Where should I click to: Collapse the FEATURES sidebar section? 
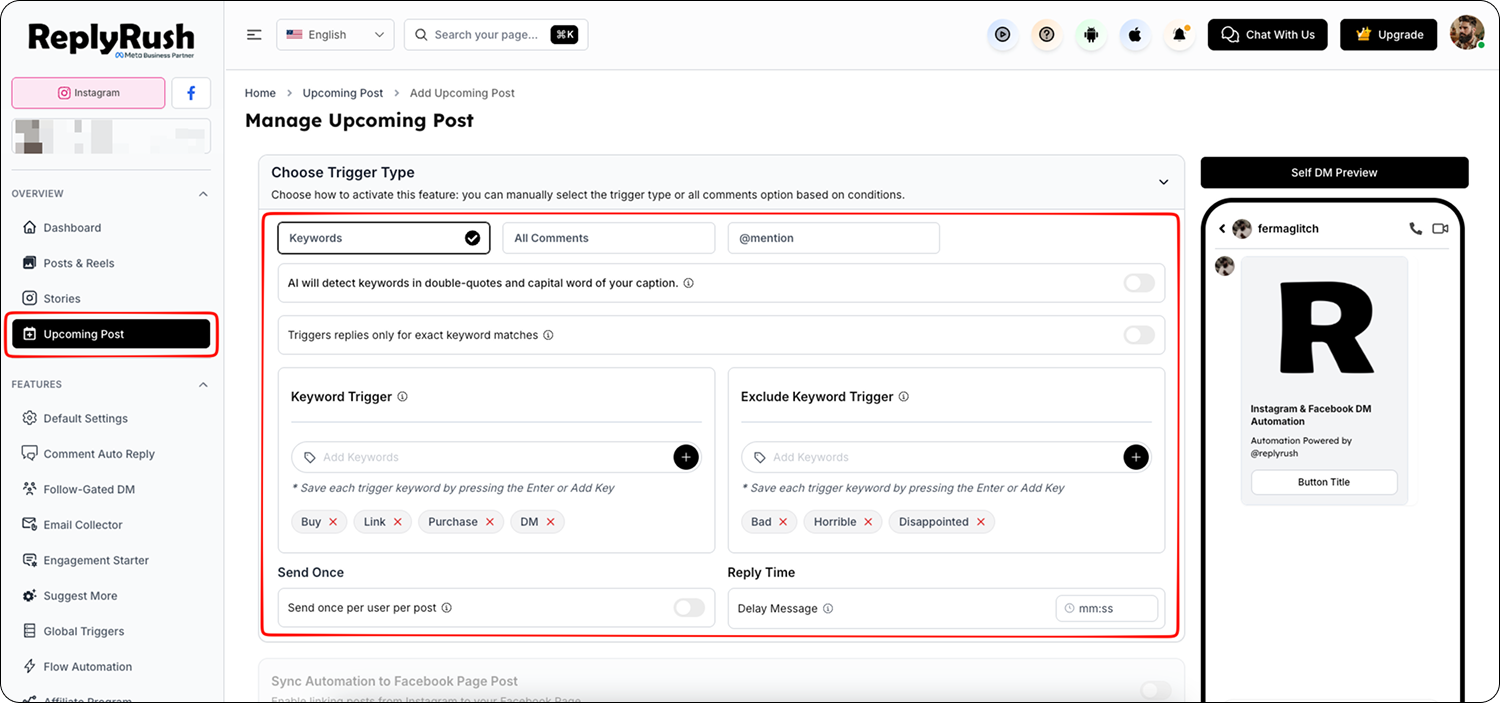[204, 385]
